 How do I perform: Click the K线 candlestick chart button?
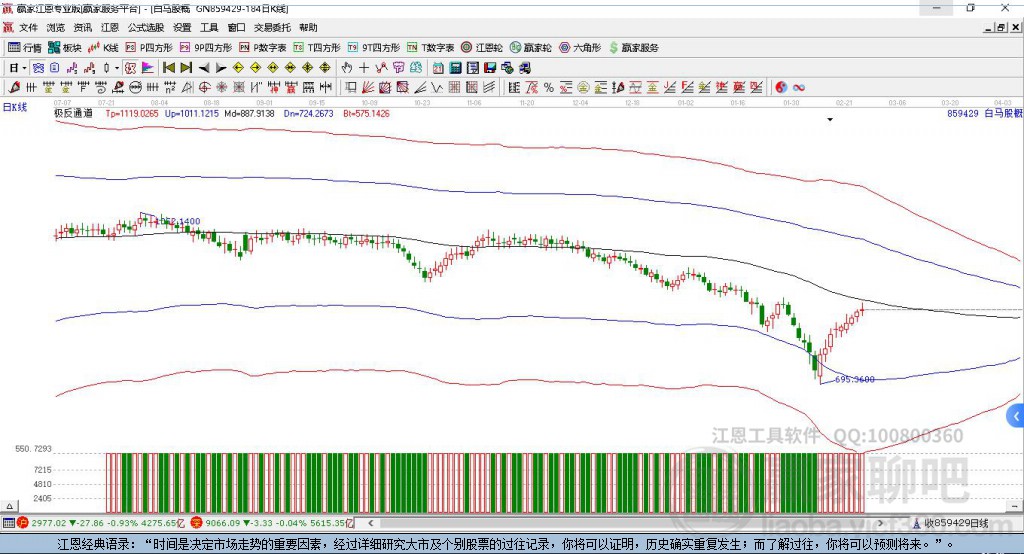(x=104, y=47)
